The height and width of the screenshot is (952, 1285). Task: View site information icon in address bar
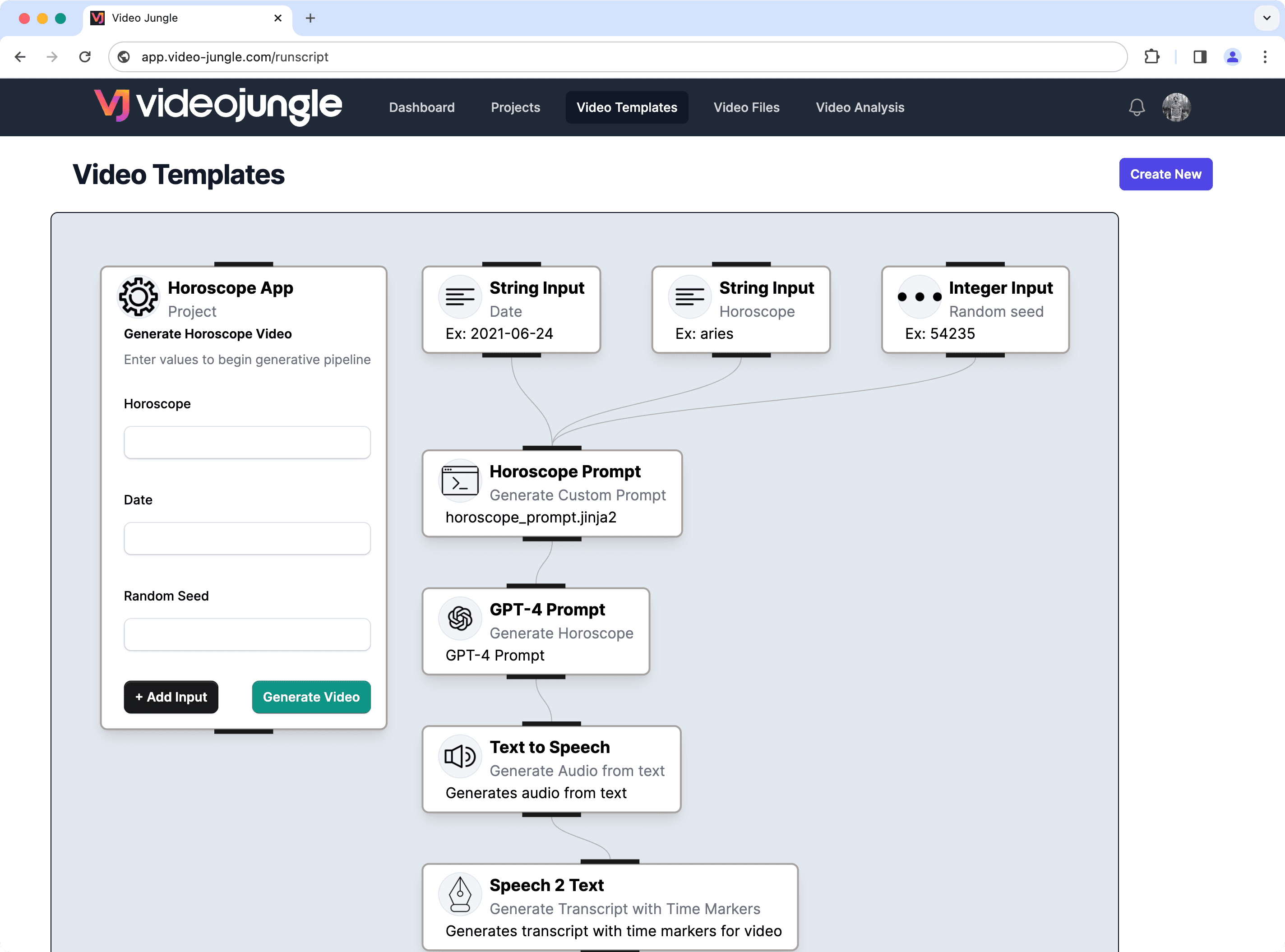click(x=123, y=56)
